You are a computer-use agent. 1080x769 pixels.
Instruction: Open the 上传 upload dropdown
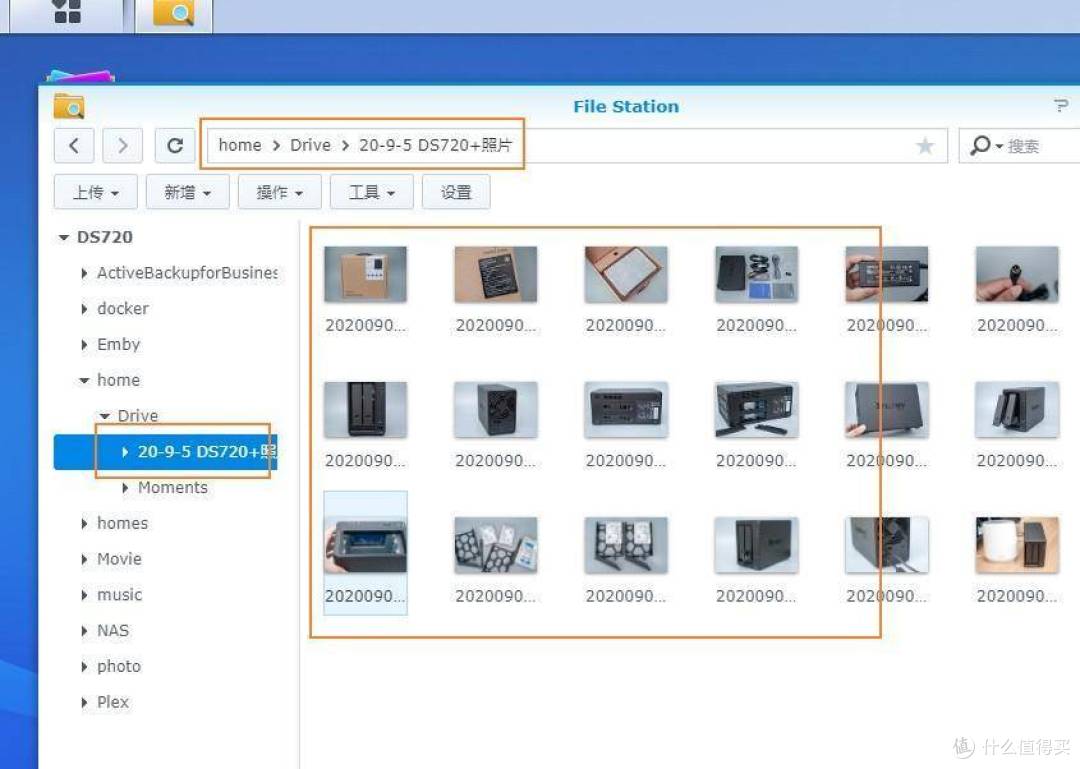[x=95, y=192]
